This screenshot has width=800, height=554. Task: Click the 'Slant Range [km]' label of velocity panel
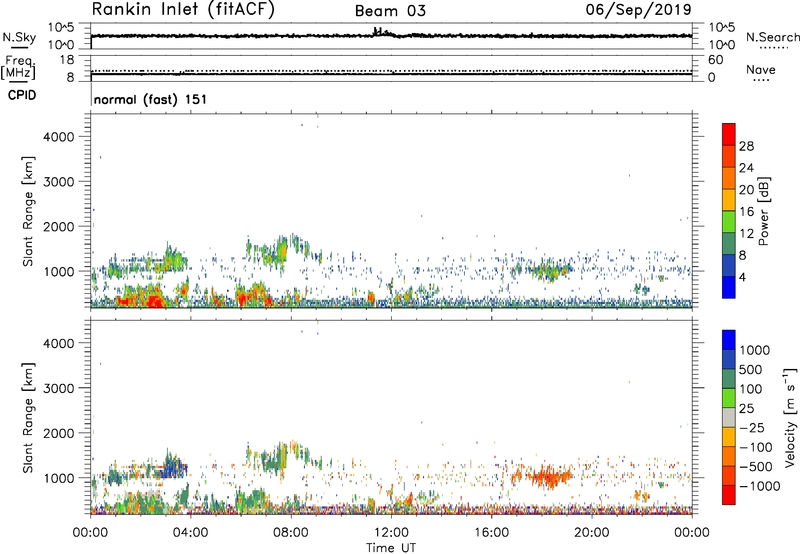pyautogui.click(x=28, y=417)
